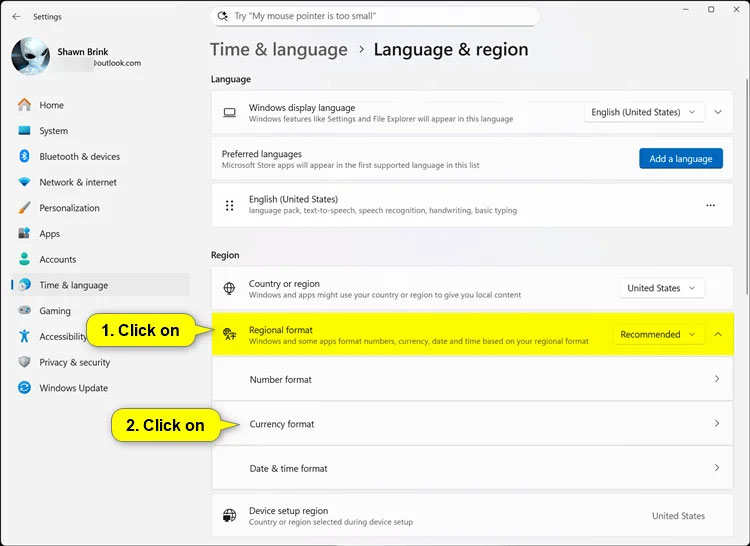
Task: Click the Personalization paintbrush icon
Action: tap(24, 208)
